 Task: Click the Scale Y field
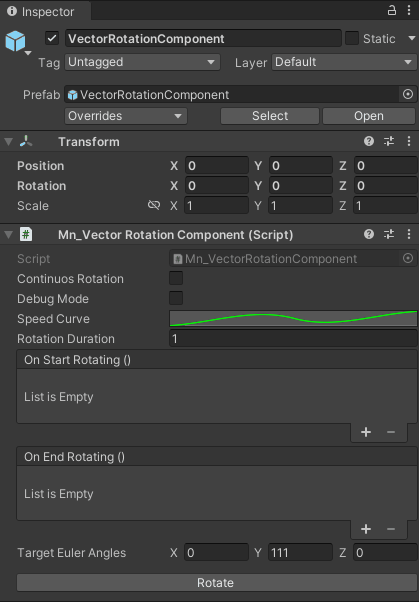point(301,205)
